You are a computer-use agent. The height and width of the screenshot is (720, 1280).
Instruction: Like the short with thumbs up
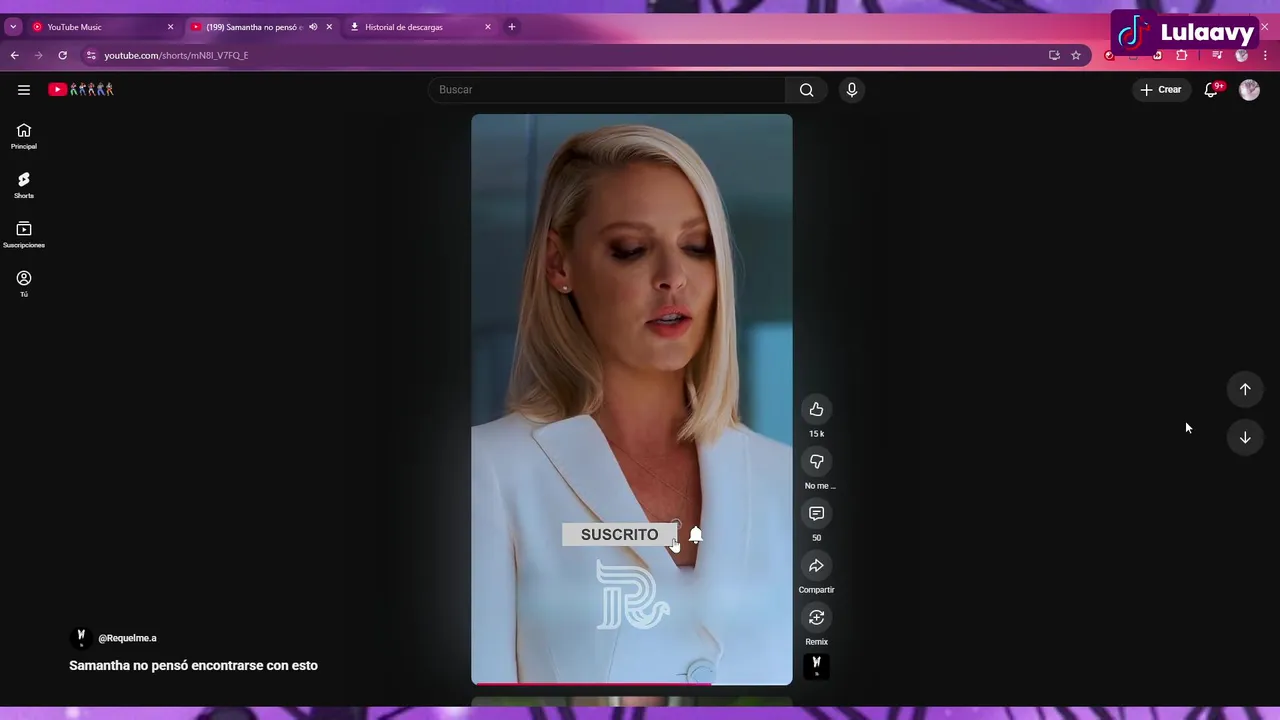(817, 409)
